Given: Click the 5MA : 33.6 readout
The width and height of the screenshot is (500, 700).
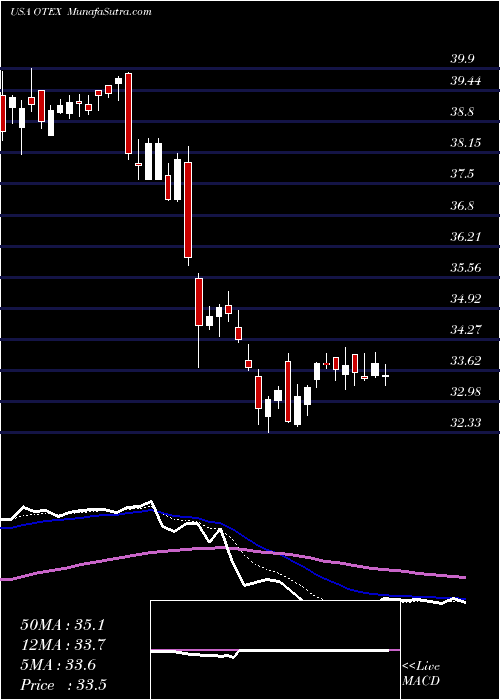Looking at the screenshot, I should coord(58,665).
